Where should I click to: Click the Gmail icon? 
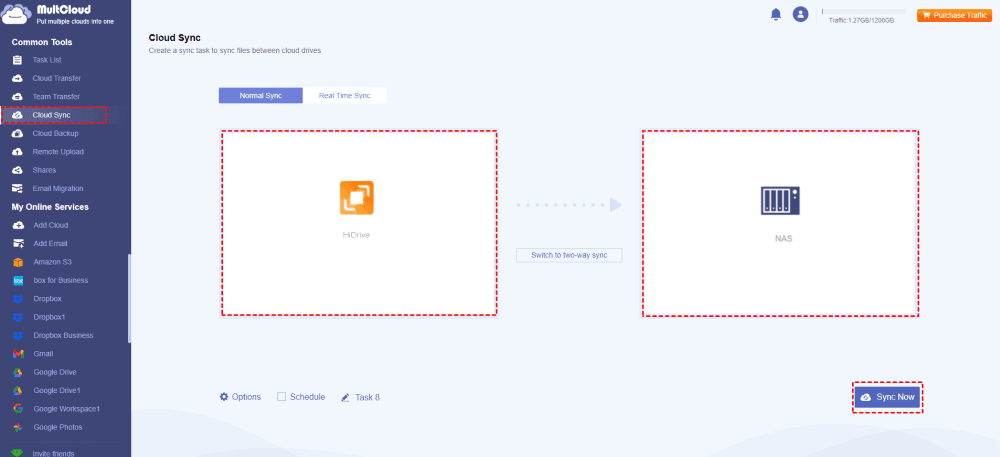pyautogui.click(x=18, y=354)
